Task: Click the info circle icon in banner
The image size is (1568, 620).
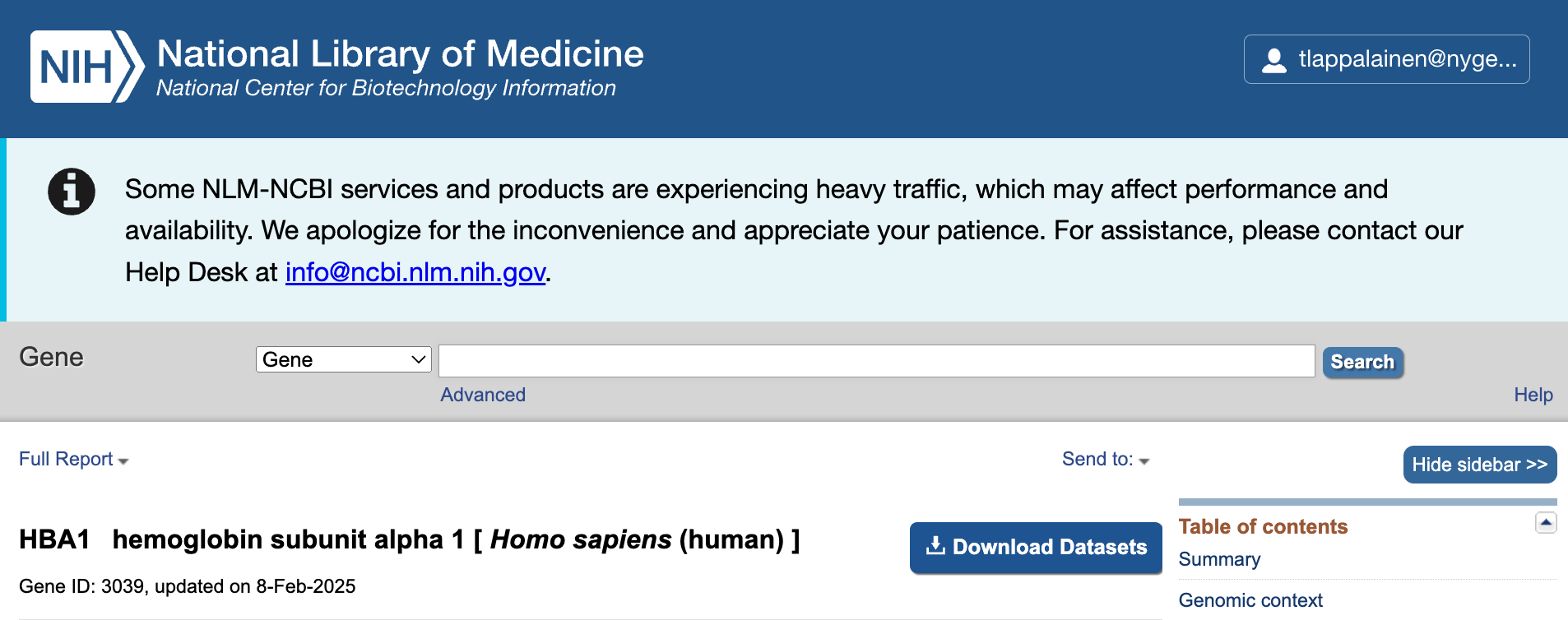Action: point(72,192)
